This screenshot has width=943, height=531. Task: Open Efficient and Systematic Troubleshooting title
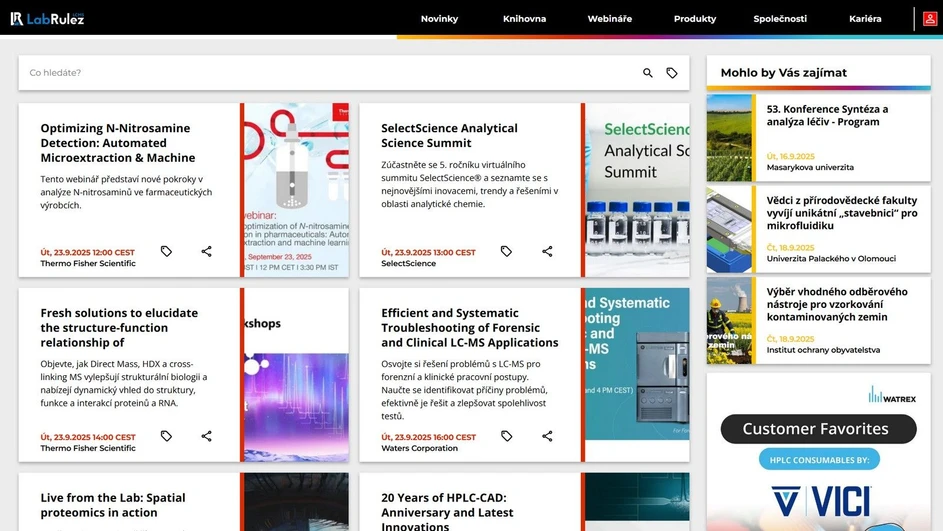pos(470,328)
